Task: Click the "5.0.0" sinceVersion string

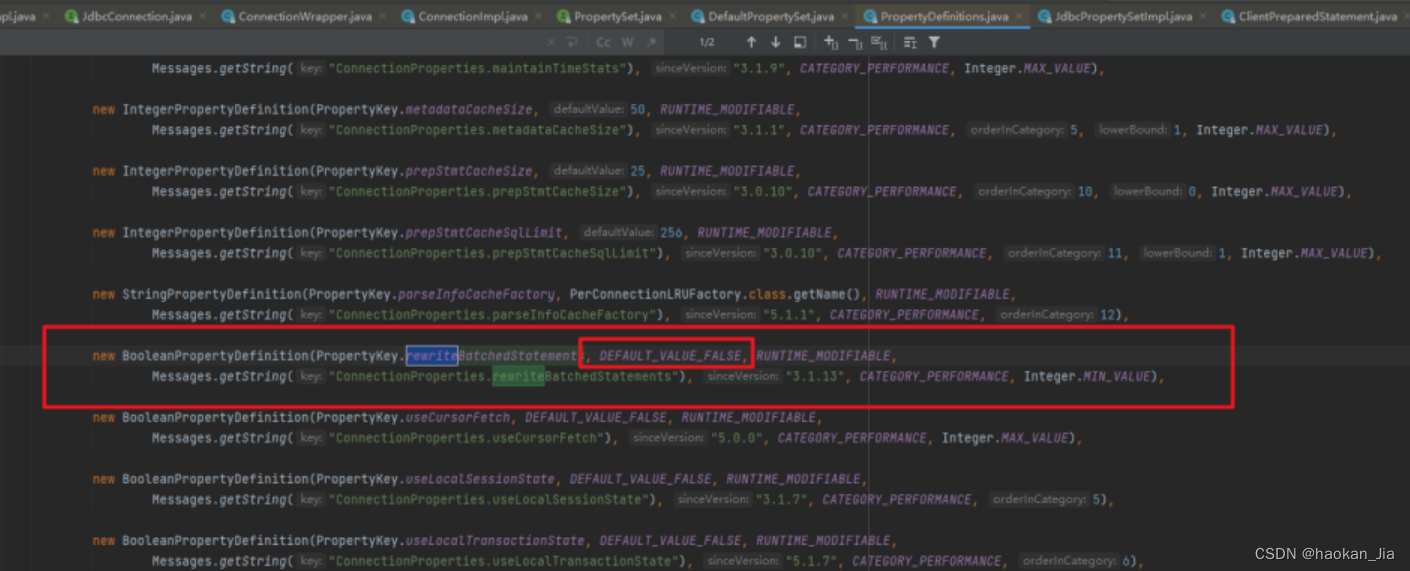Action: (x=736, y=439)
